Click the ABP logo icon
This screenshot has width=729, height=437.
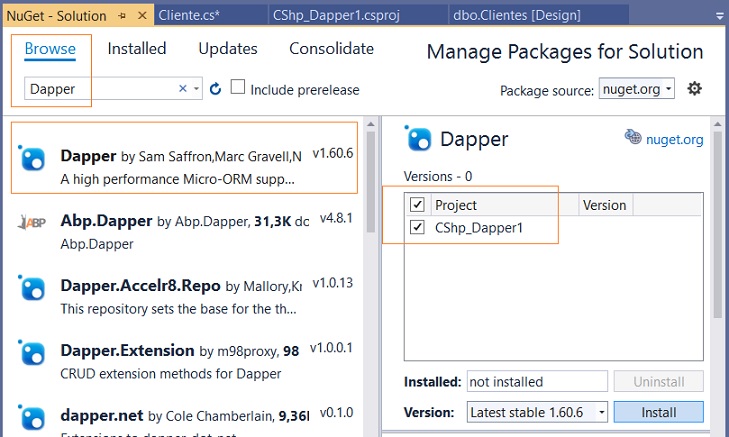point(32,222)
